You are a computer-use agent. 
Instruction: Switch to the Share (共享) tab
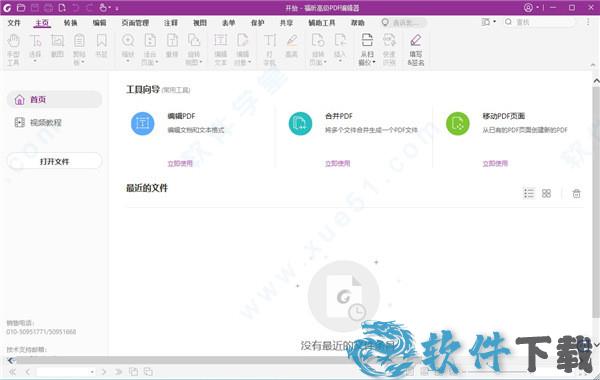pos(286,23)
